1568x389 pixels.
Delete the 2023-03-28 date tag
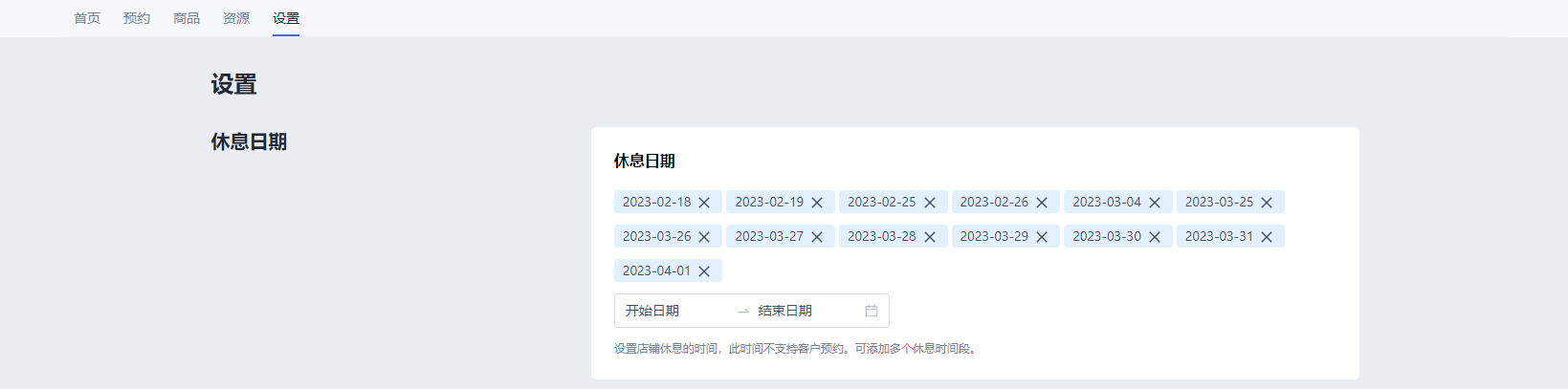coord(930,237)
